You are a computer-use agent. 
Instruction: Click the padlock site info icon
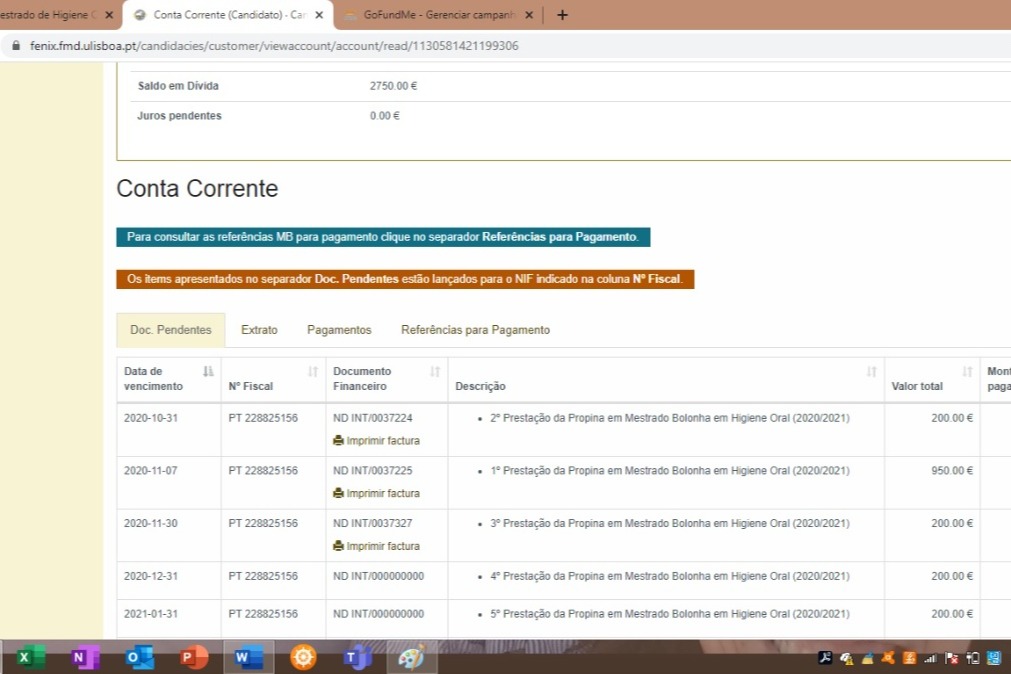coord(16,46)
